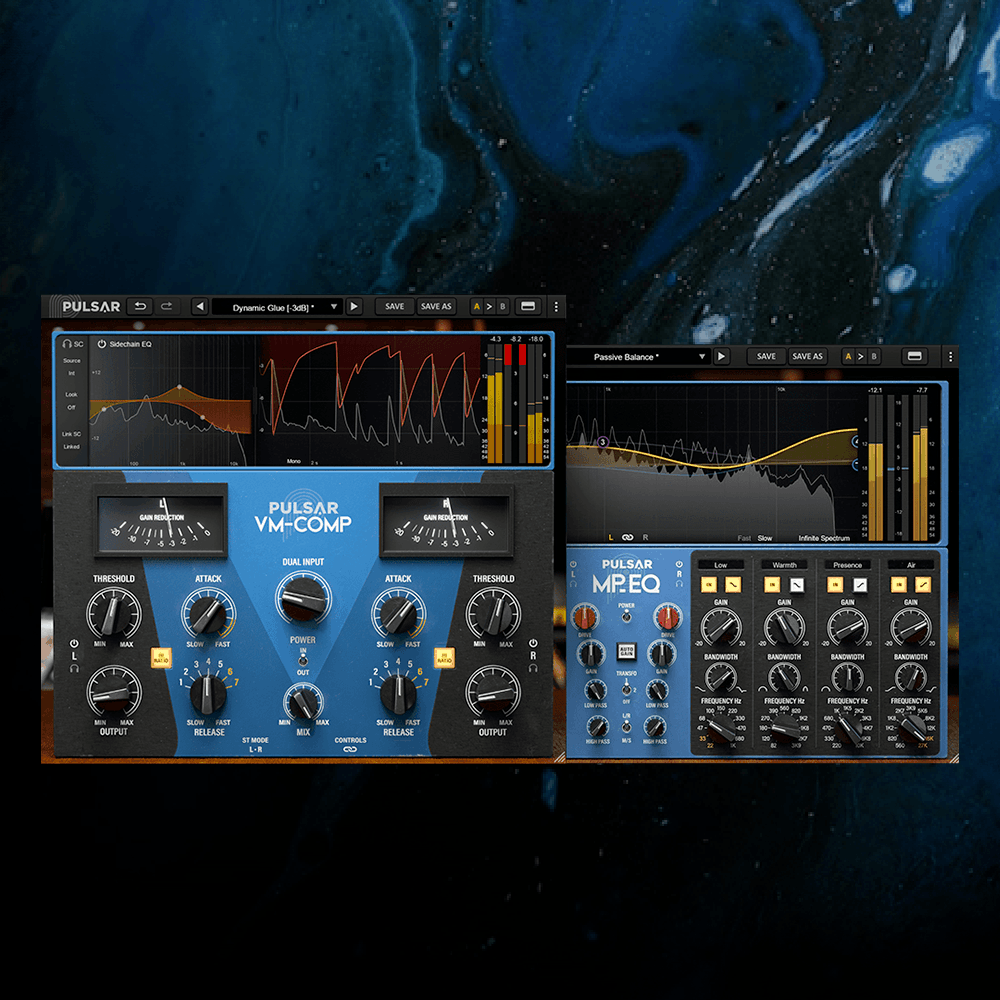Select the L channel in MP-EQ graph
The width and height of the screenshot is (1000, 1000).
pyautogui.click(x=610, y=538)
